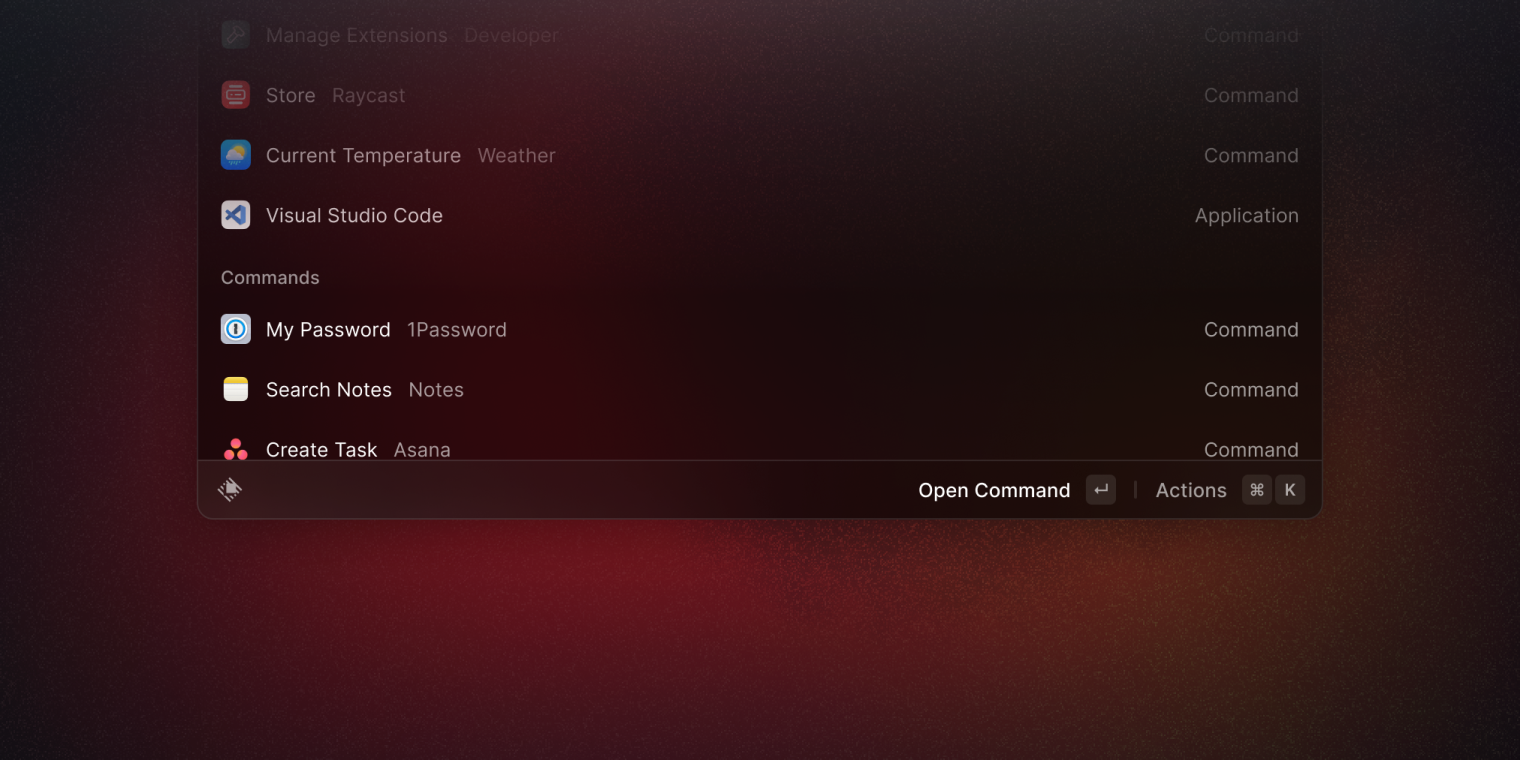1520x760 pixels.
Task: Click the K key shortcut badge
Action: [x=1290, y=489]
